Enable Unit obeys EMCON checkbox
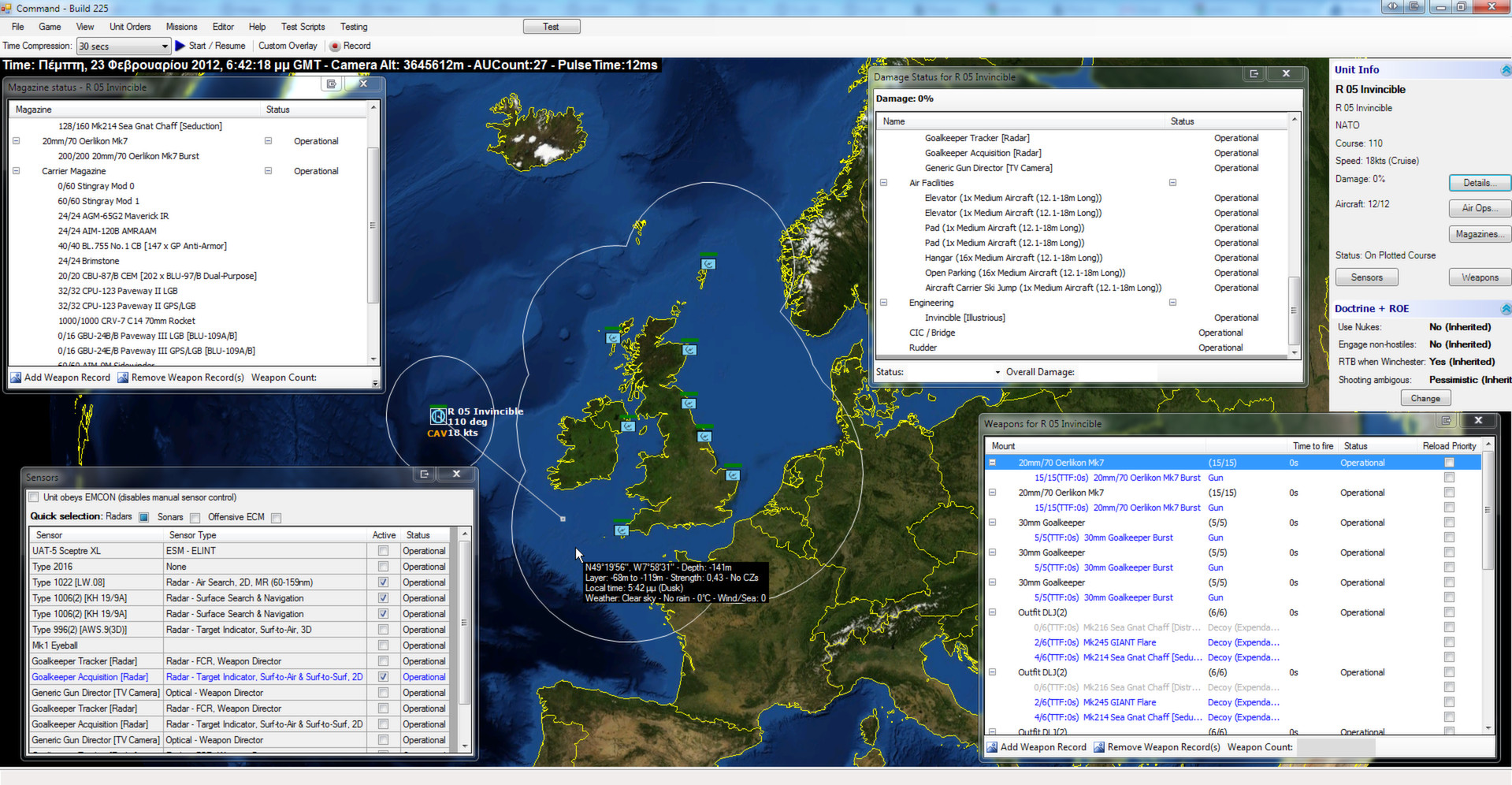 33,497
